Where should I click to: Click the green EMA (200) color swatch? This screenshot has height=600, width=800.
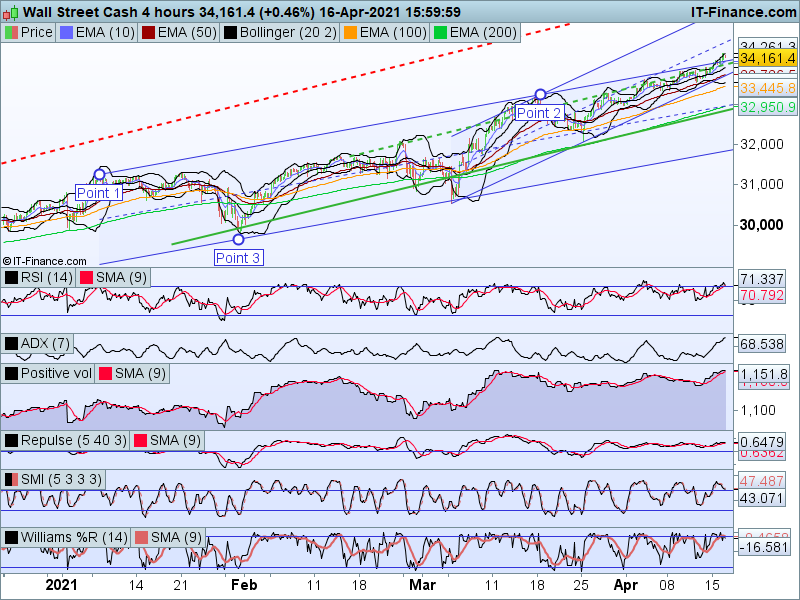(x=439, y=33)
